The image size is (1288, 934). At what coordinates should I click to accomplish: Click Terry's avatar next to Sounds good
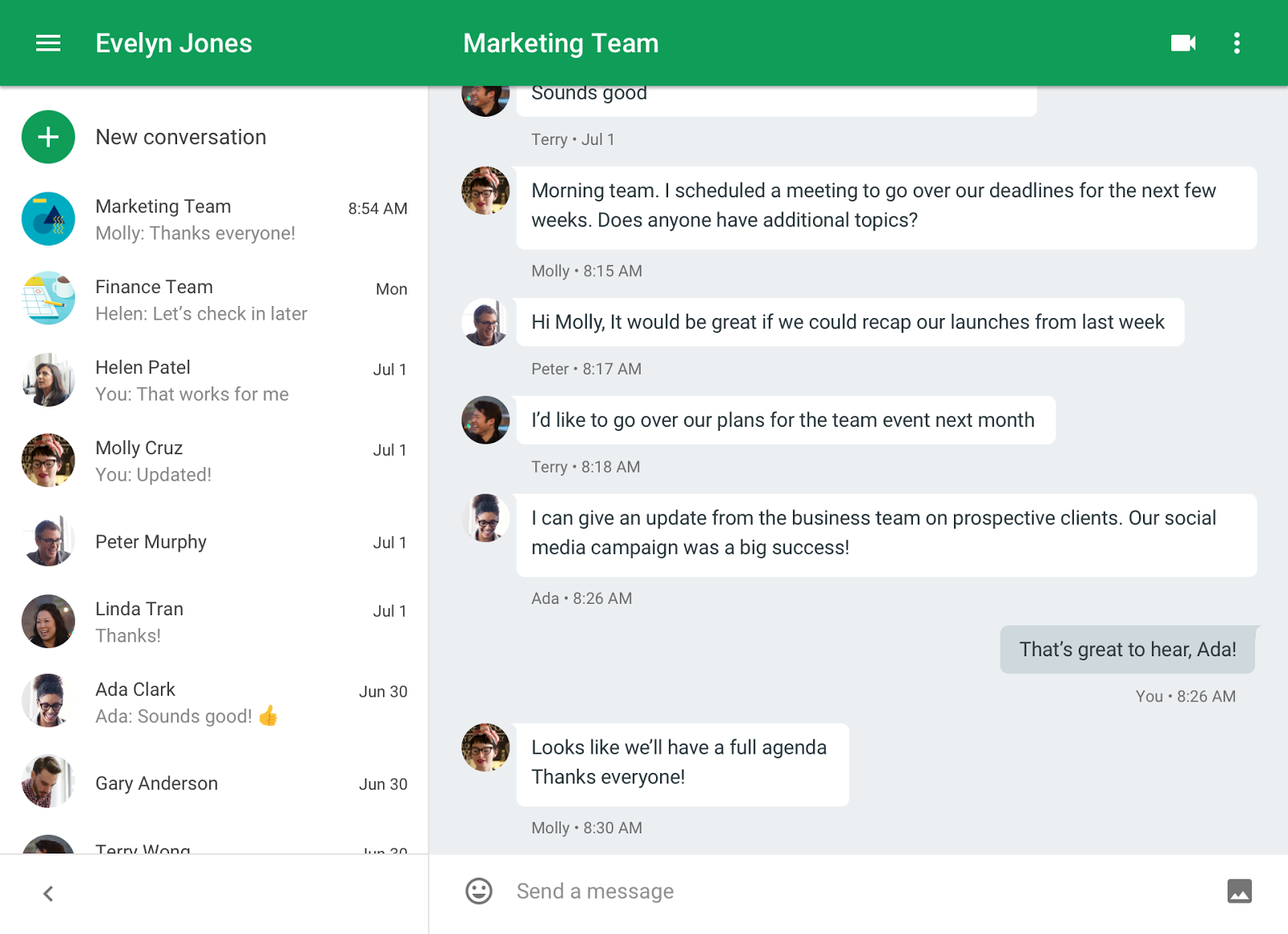point(485,97)
